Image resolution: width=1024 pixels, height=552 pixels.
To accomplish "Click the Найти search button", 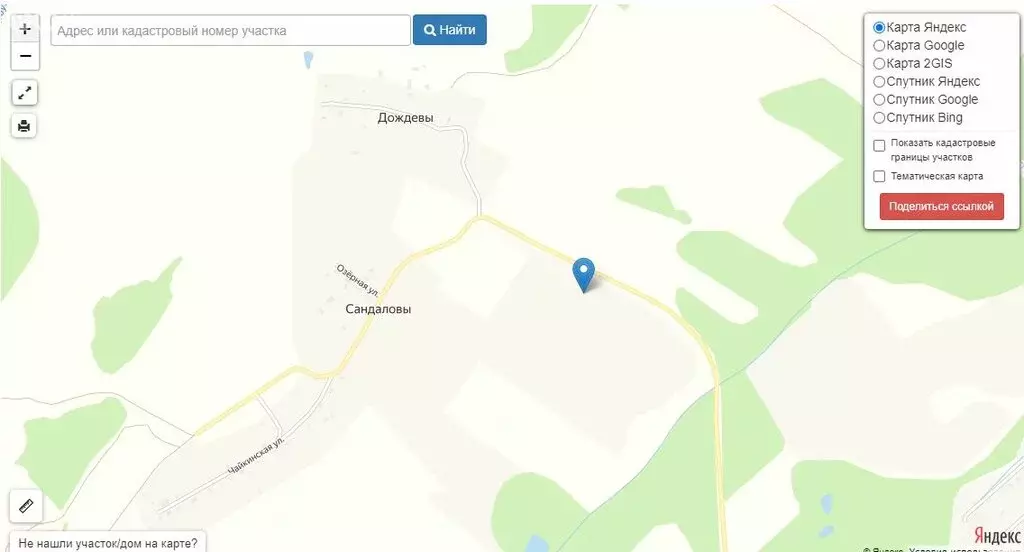I will [x=449, y=30].
